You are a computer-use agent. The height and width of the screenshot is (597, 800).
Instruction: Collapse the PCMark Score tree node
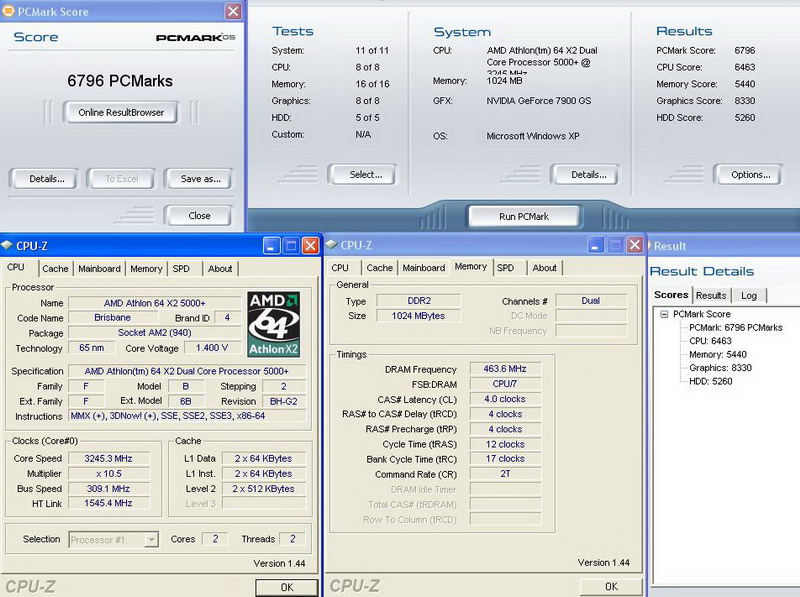click(664, 314)
